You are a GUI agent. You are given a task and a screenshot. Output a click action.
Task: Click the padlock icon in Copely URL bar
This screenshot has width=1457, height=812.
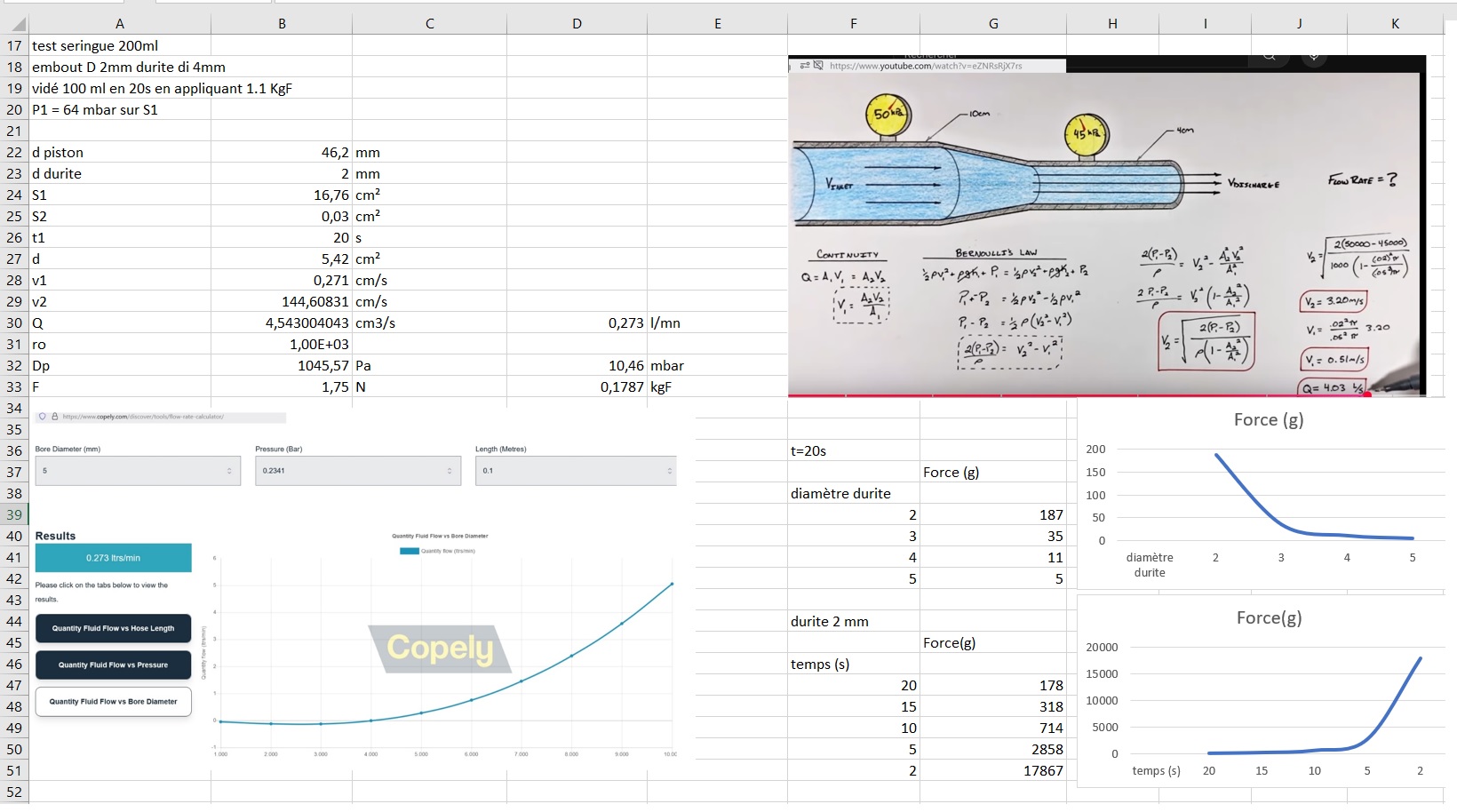[x=54, y=417]
